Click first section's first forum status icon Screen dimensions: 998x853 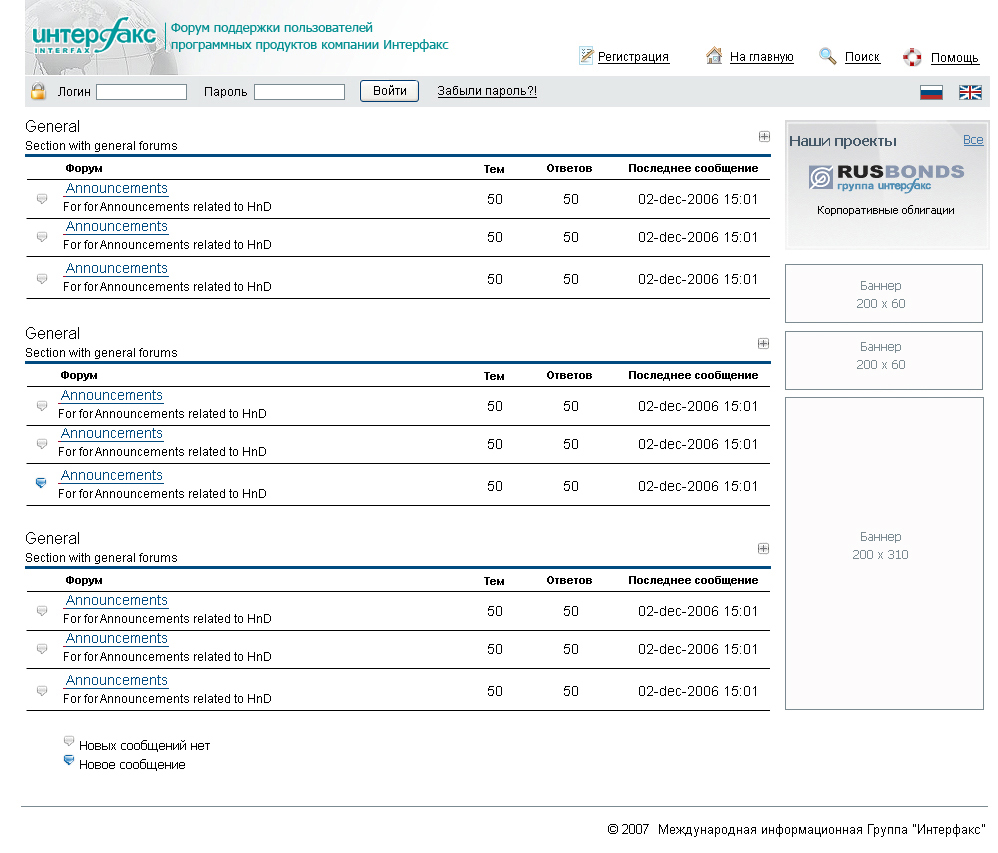[42, 199]
